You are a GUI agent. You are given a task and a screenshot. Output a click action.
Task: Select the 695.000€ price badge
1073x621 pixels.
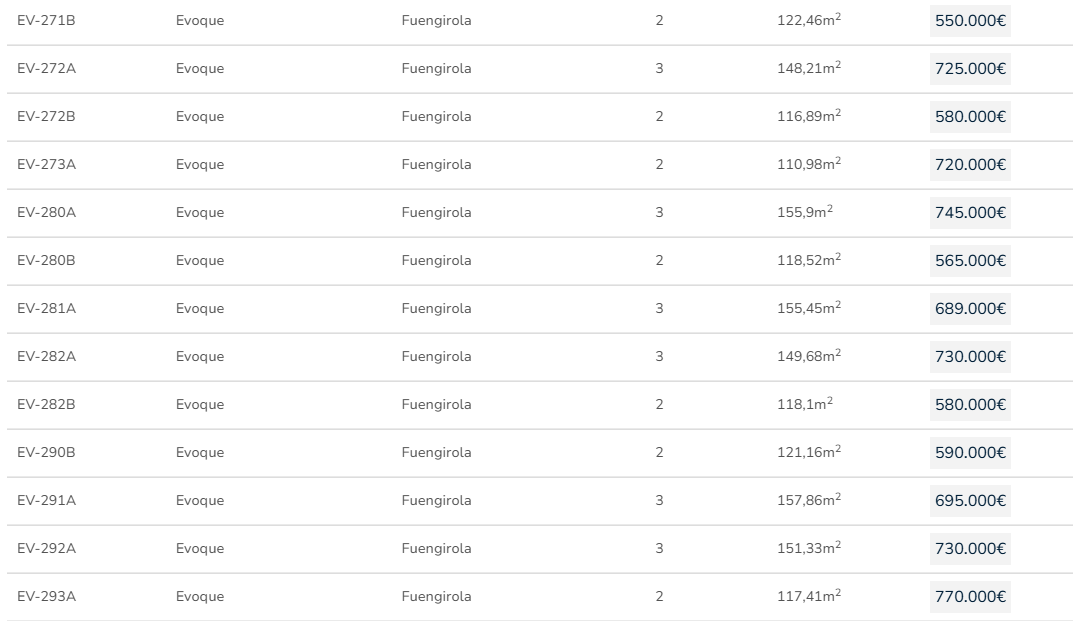tap(970, 501)
